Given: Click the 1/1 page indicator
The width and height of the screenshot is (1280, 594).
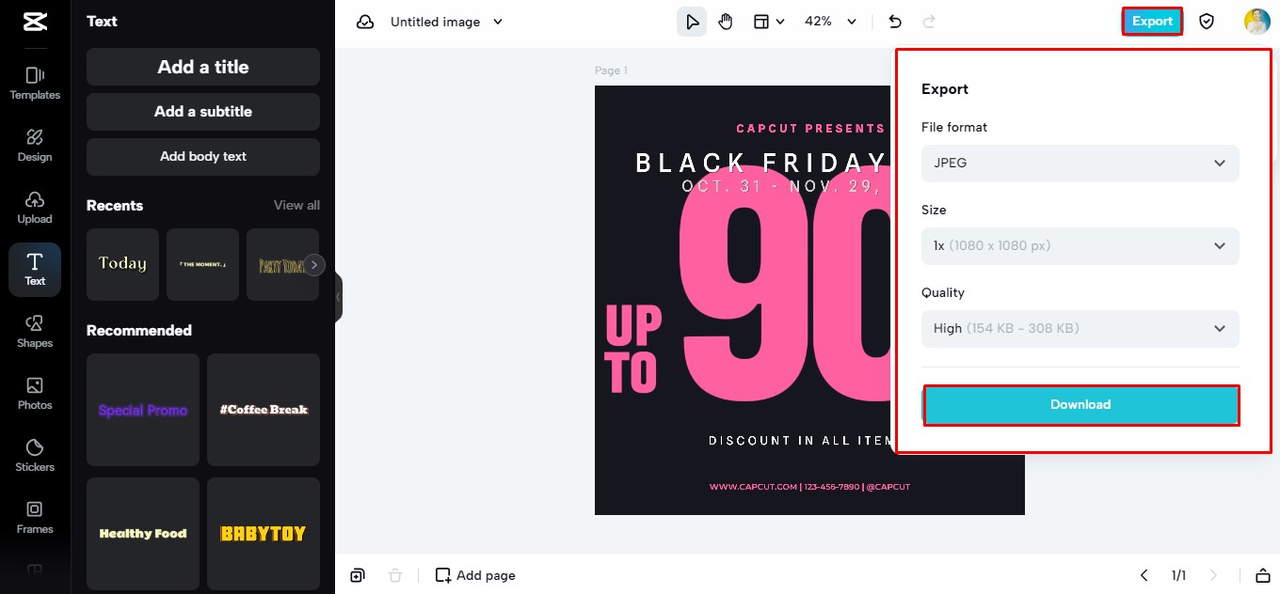Looking at the screenshot, I should (1179, 575).
